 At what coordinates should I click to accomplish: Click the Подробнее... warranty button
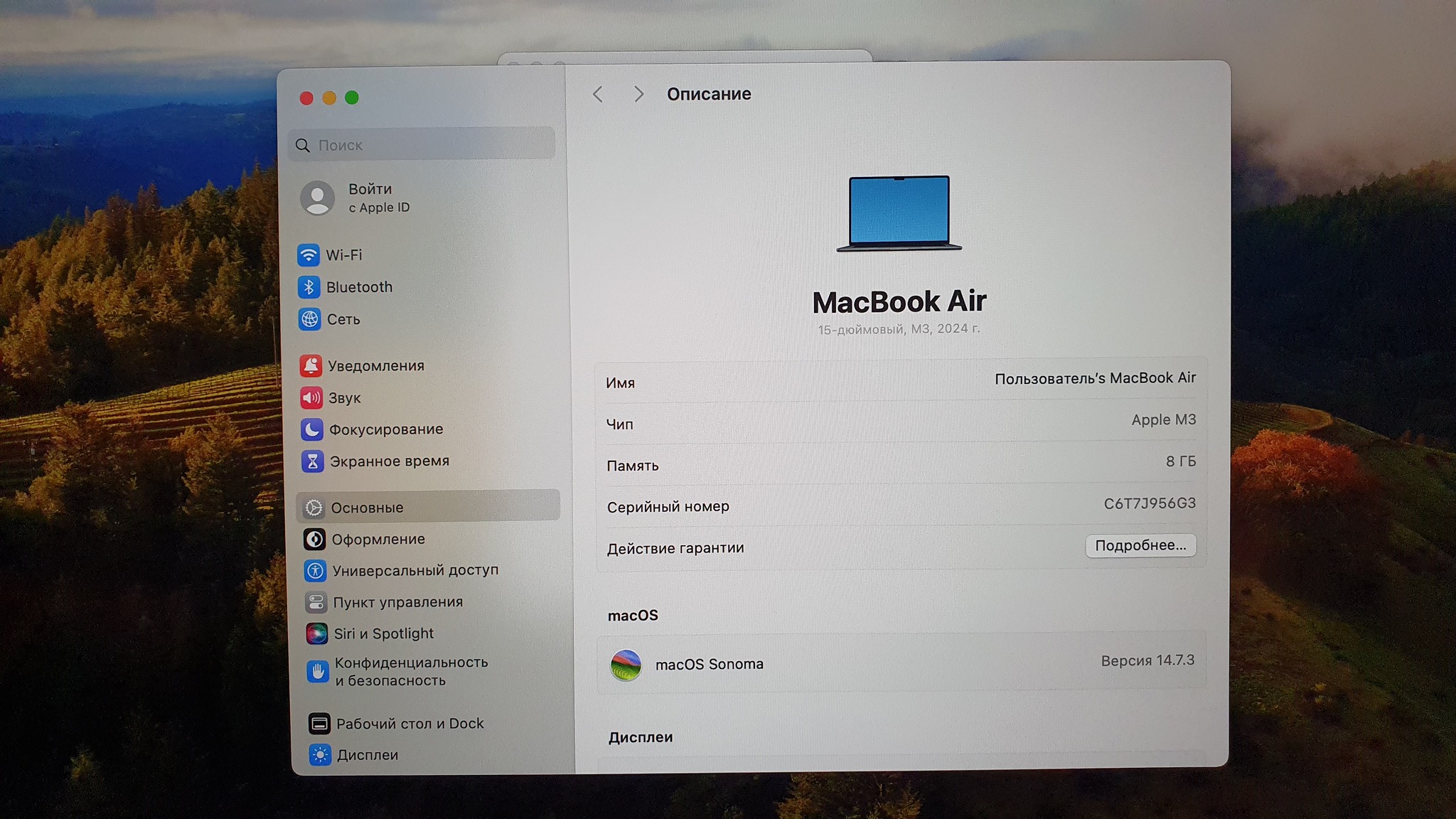click(1140, 545)
